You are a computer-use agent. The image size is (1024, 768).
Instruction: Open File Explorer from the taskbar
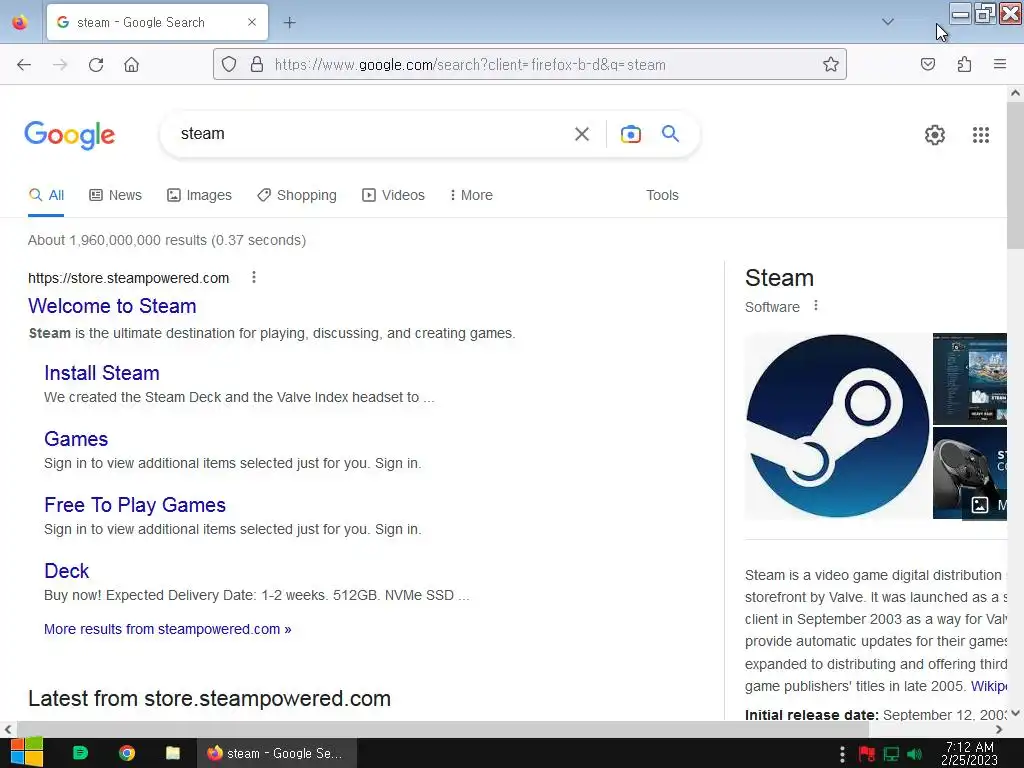172,753
